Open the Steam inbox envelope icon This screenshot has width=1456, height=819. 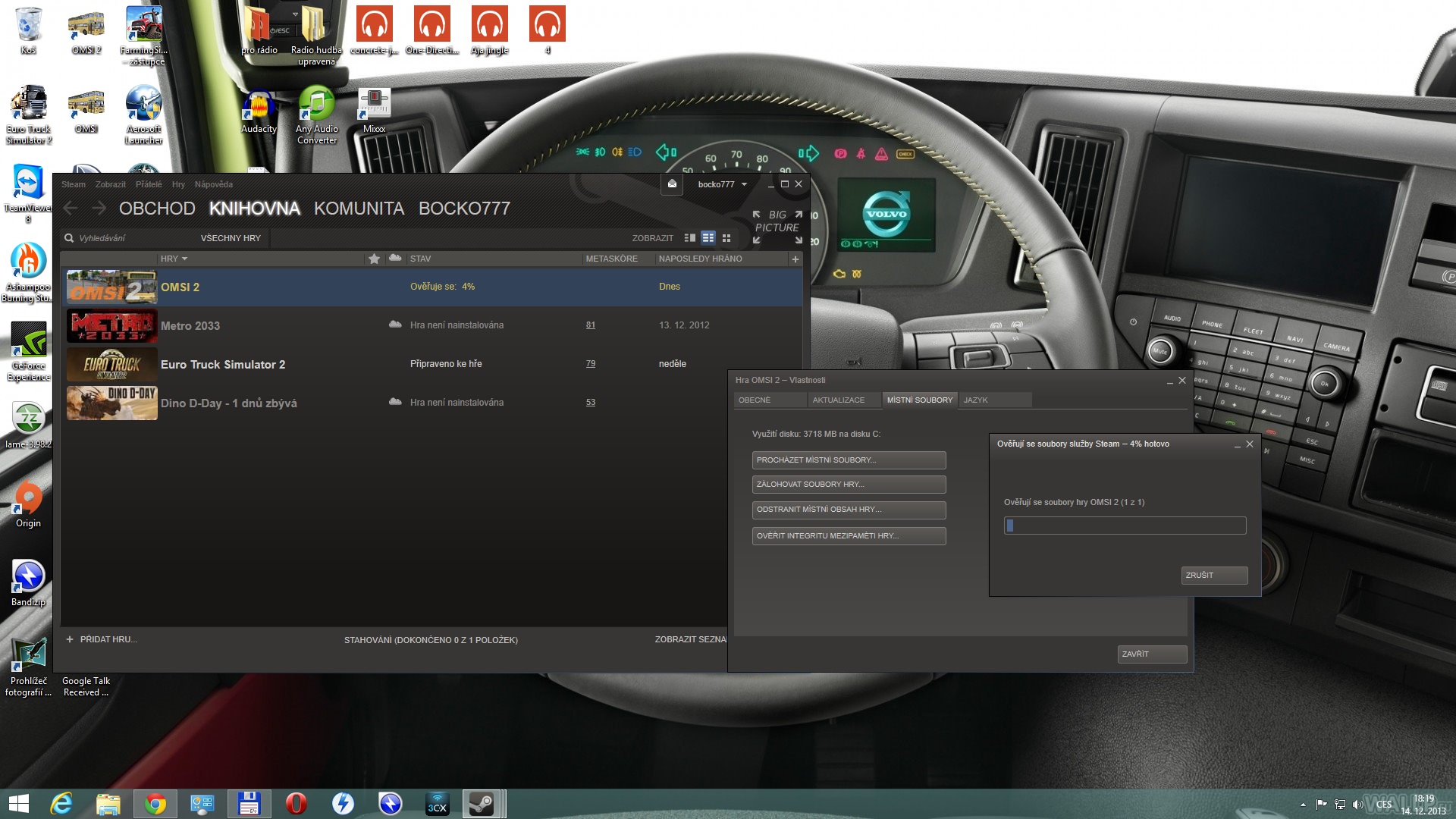(672, 184)
